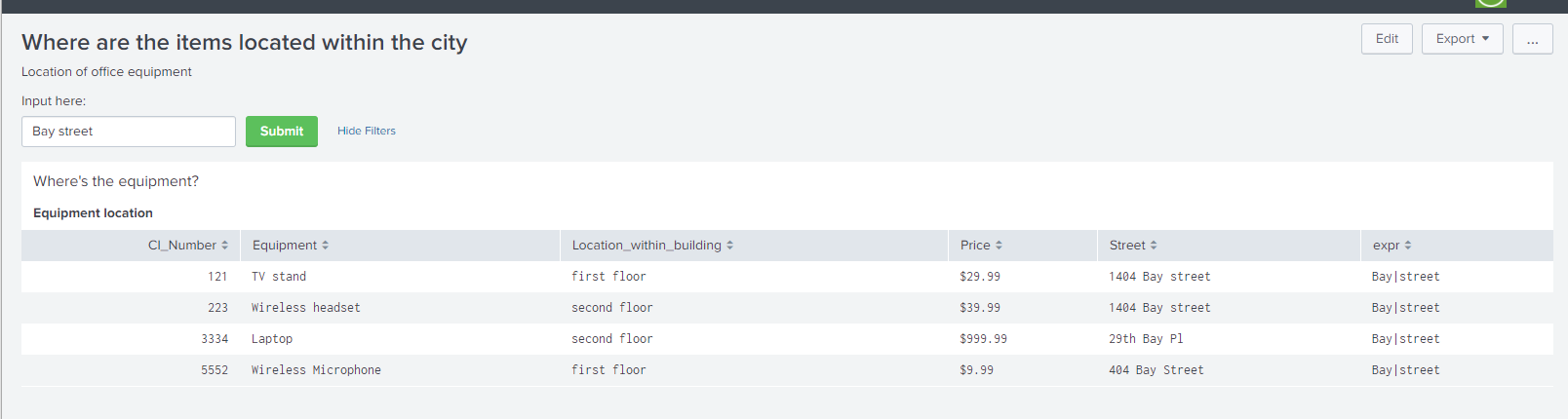Viewport: 1568px width, 419px height.
Task: Click the Equipment column sort arrows
Action: point(325,246)
